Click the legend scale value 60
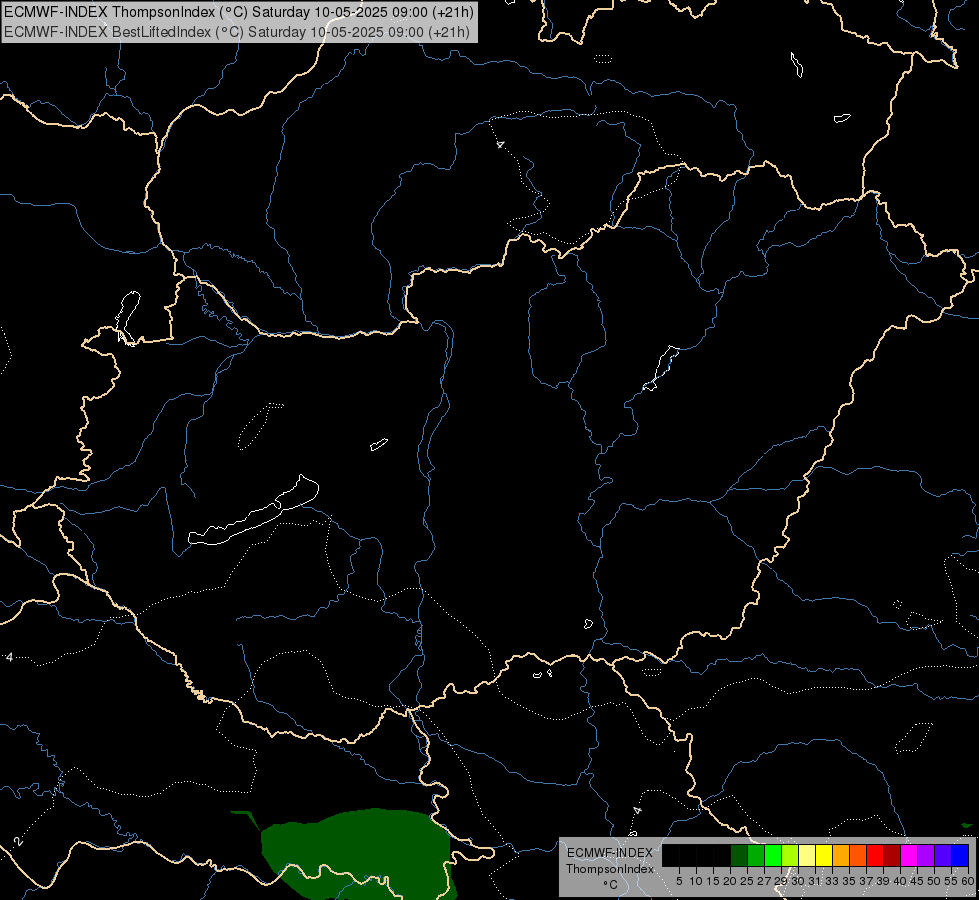This screenshot has width=979, height=900. coord(968,881)
